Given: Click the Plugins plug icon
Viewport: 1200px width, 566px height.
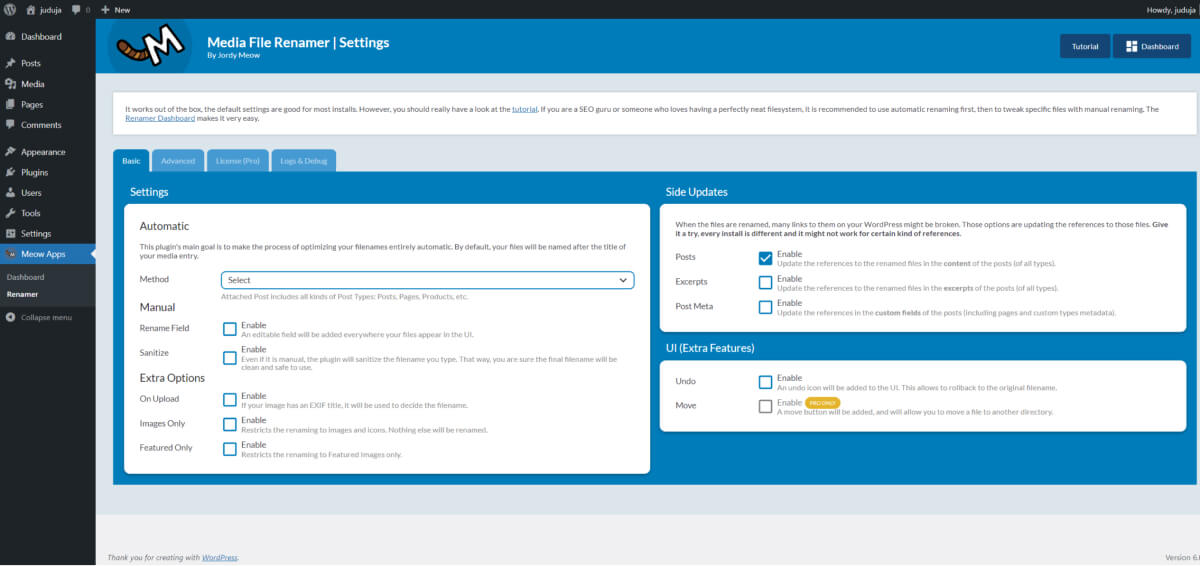Looking at the screenshot, I should tap(11, 172).
